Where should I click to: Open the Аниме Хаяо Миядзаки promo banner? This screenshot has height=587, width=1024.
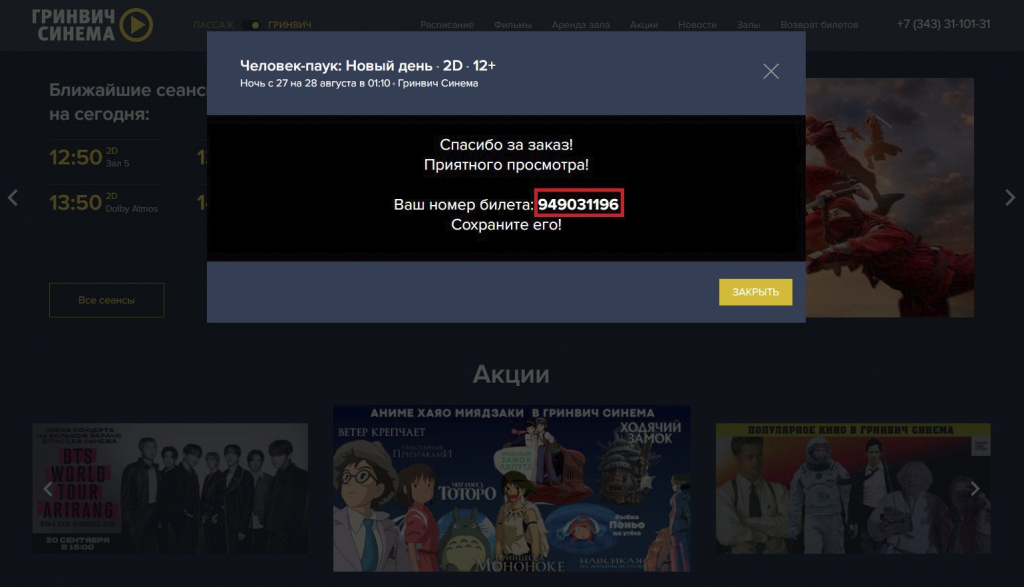pyautogui.click(x=511, y=488)
